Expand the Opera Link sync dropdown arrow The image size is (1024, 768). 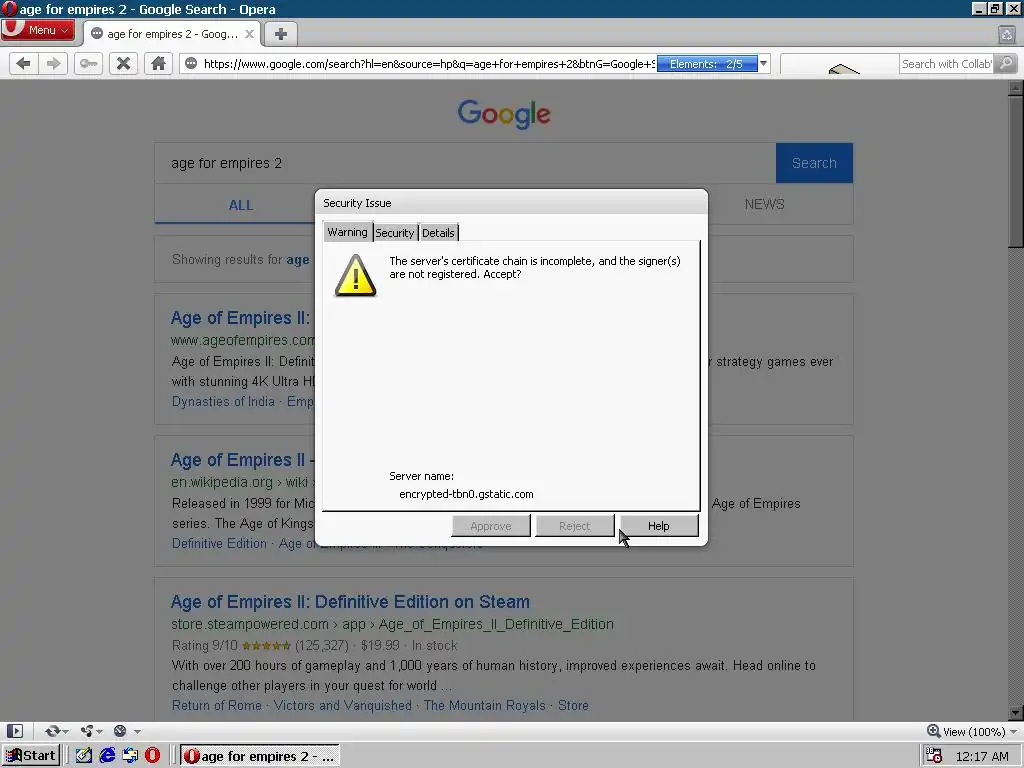tap(65, 731)
